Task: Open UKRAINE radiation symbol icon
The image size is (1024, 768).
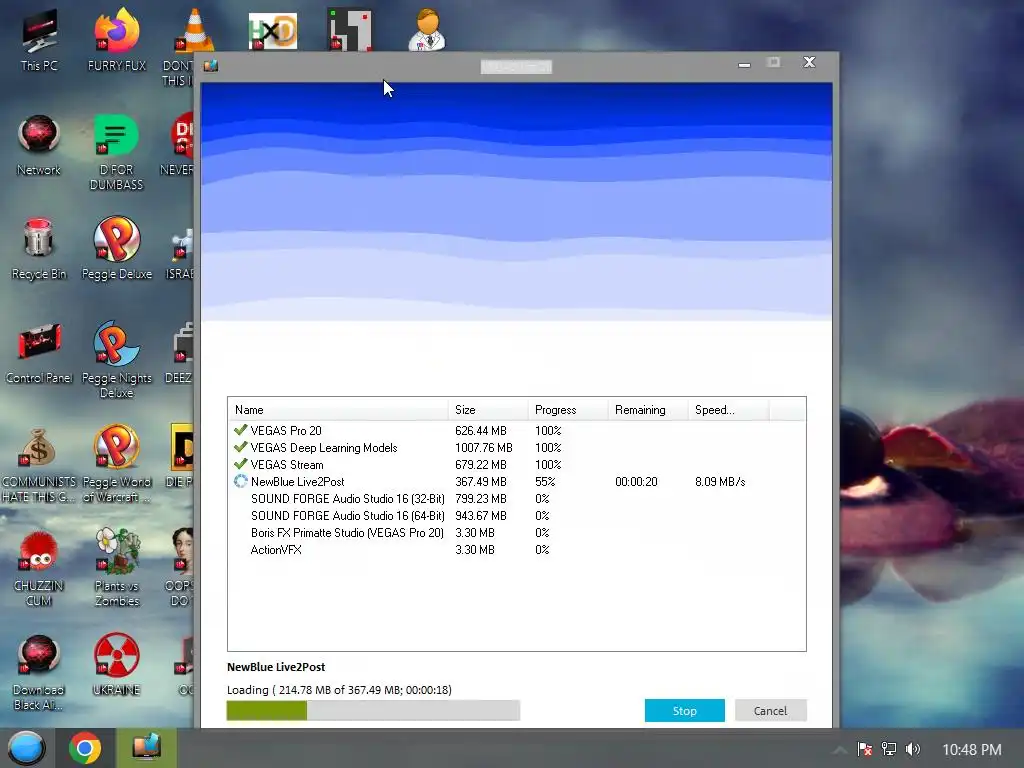Action: 116,665
